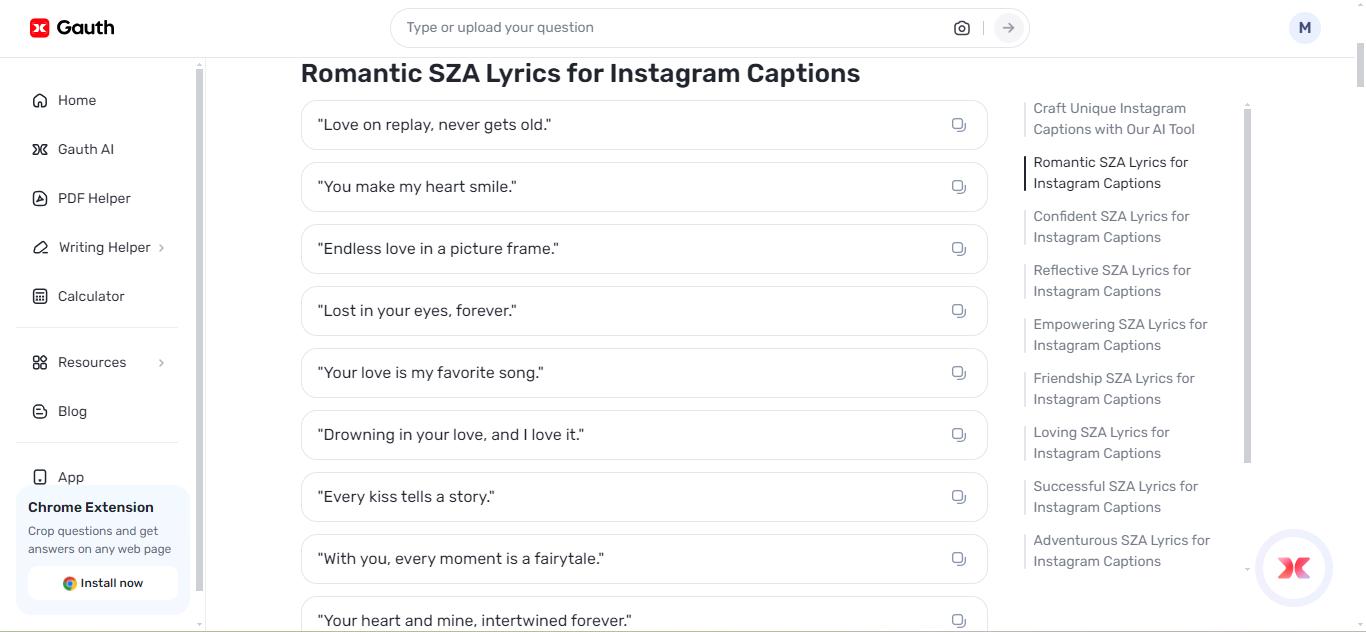Copy the "Every kiss tells a story." caption

(x=958, y=496)
